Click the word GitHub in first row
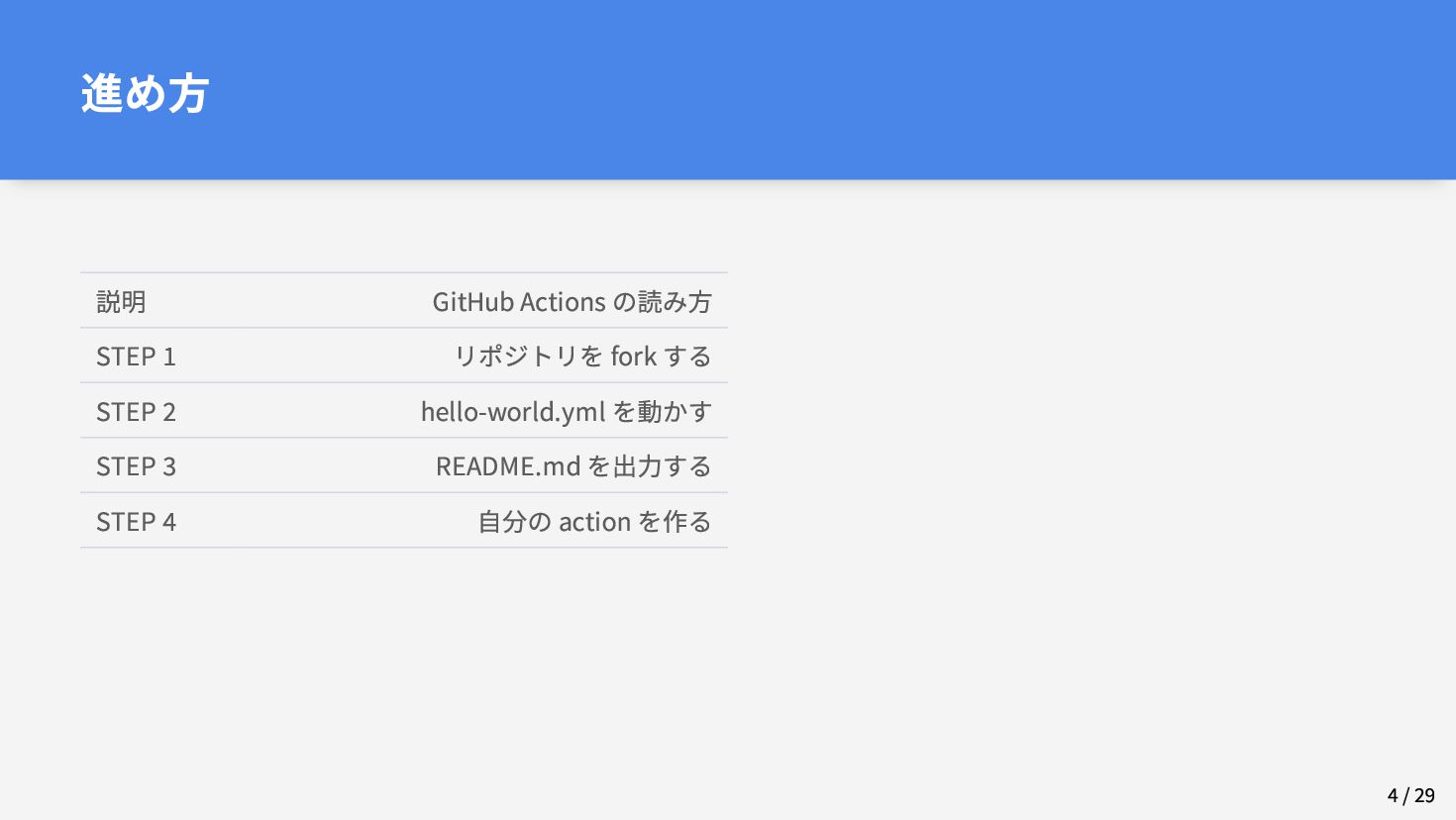Viewport: 1456px width, 820px height. (472, 301)
